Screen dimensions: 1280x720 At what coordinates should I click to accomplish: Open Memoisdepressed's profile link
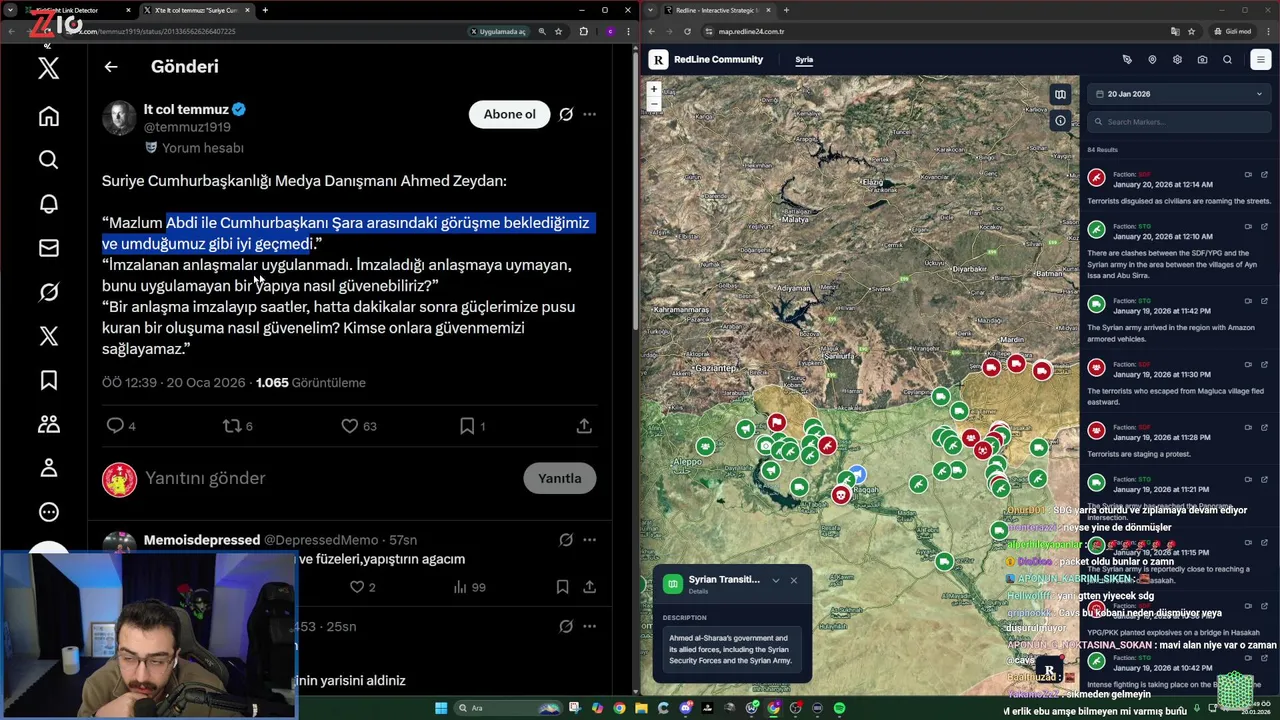click(201, 540)
